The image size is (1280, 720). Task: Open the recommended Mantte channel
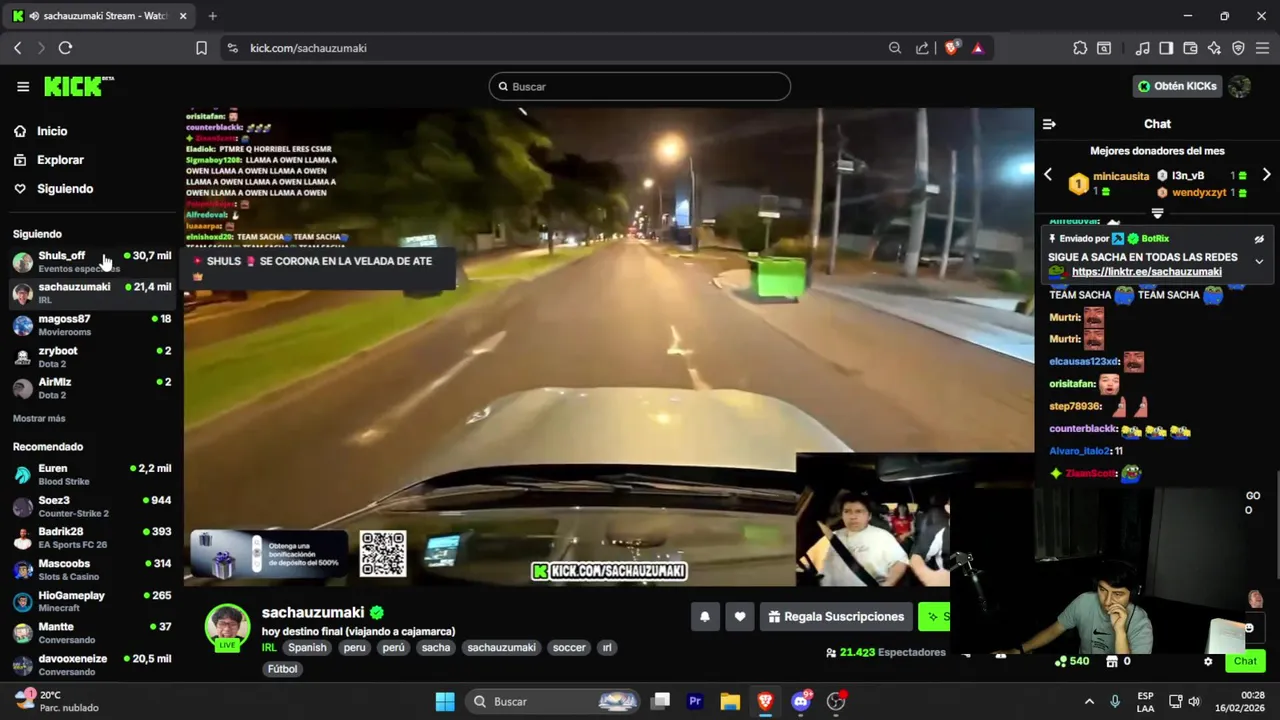point(92,633)
